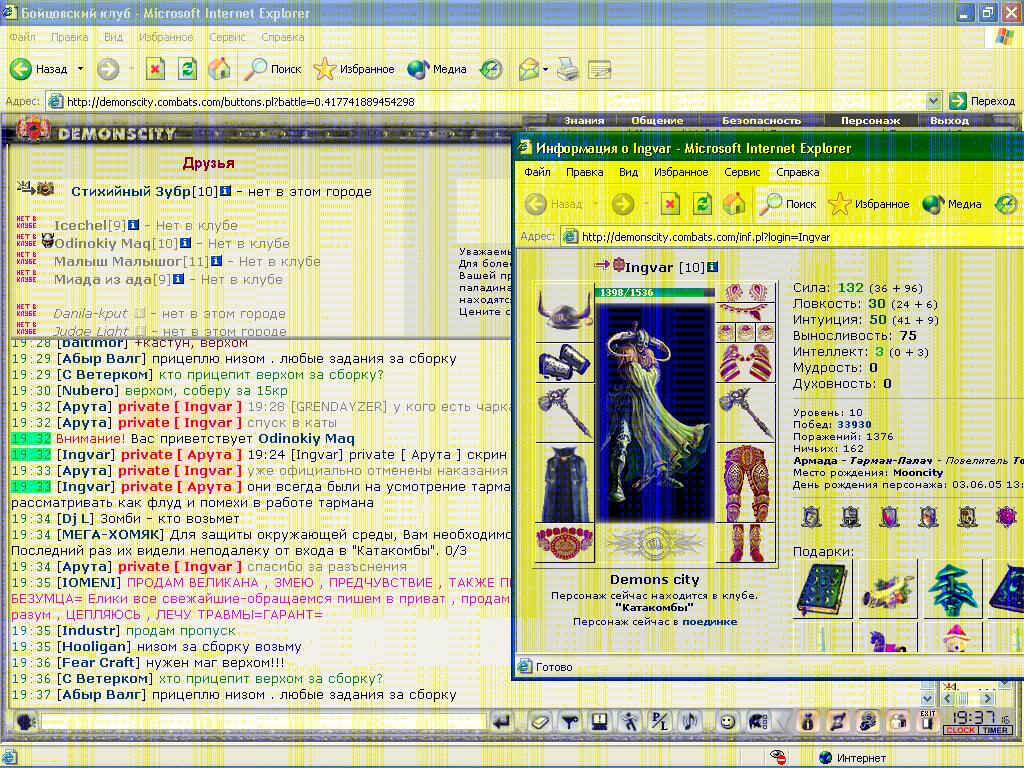This screenshot has height=768, width=1024.
Task: Open info icon beside Миада из ада[9]
Action: tap(178, 279)
